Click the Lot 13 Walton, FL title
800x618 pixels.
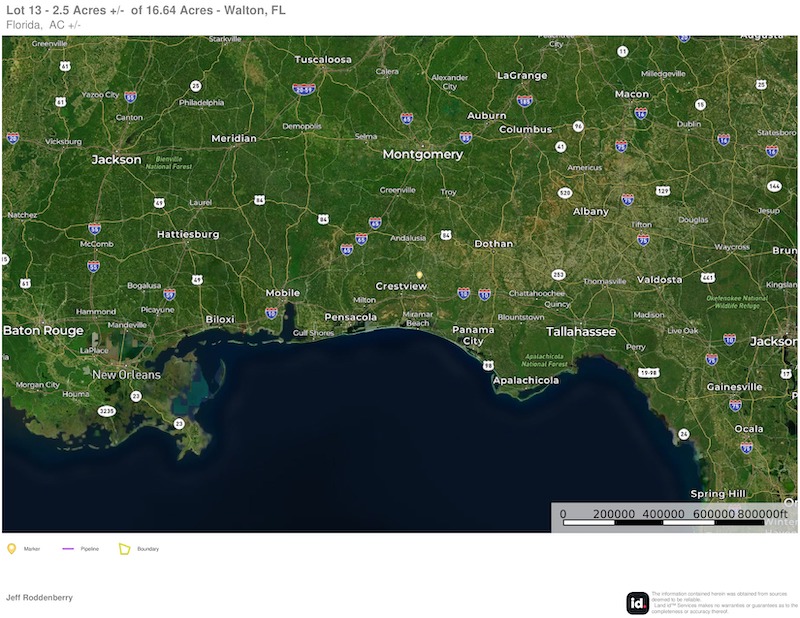pos(145,10)
